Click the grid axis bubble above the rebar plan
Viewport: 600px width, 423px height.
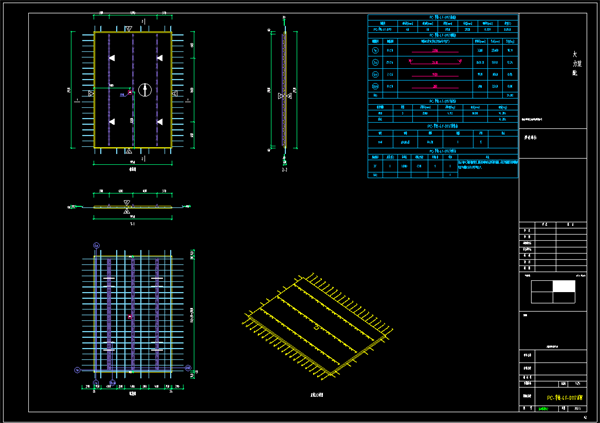[96, 245]
